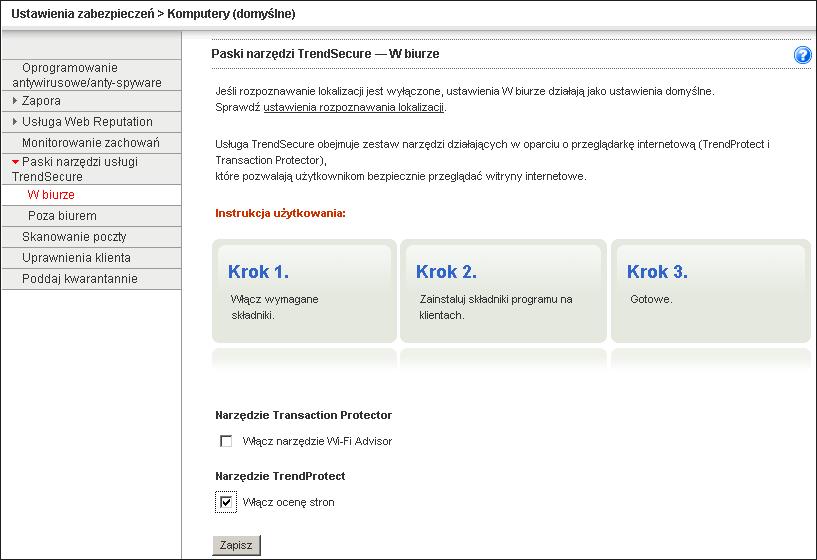The width and height of the screenshot is (817, 560).
Task: Open Poddaj kwarantannie settings
Action: [92, 279]
